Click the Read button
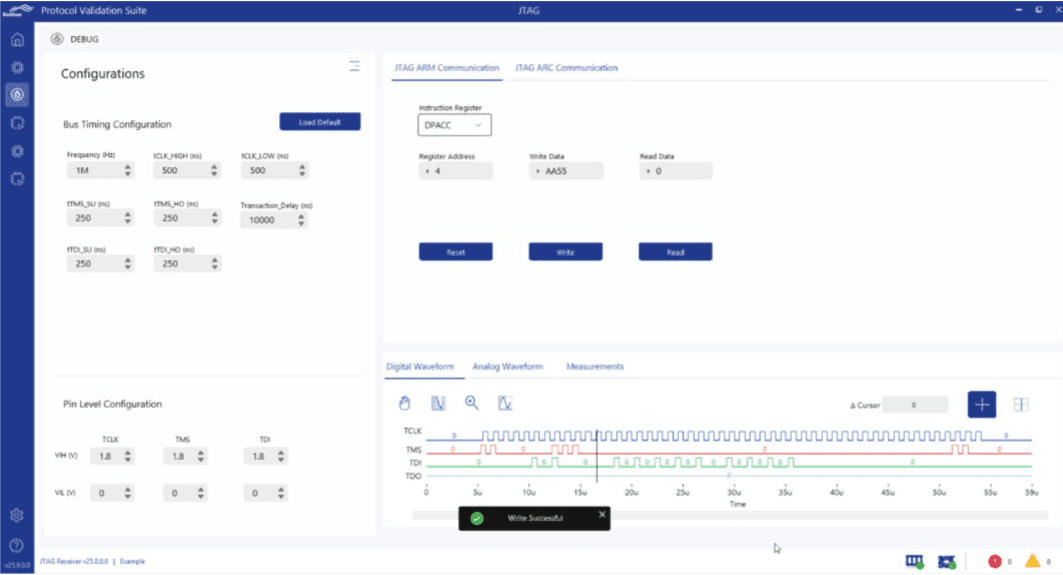This screenshot has height=575, width=1063. [x=675, y=252]
